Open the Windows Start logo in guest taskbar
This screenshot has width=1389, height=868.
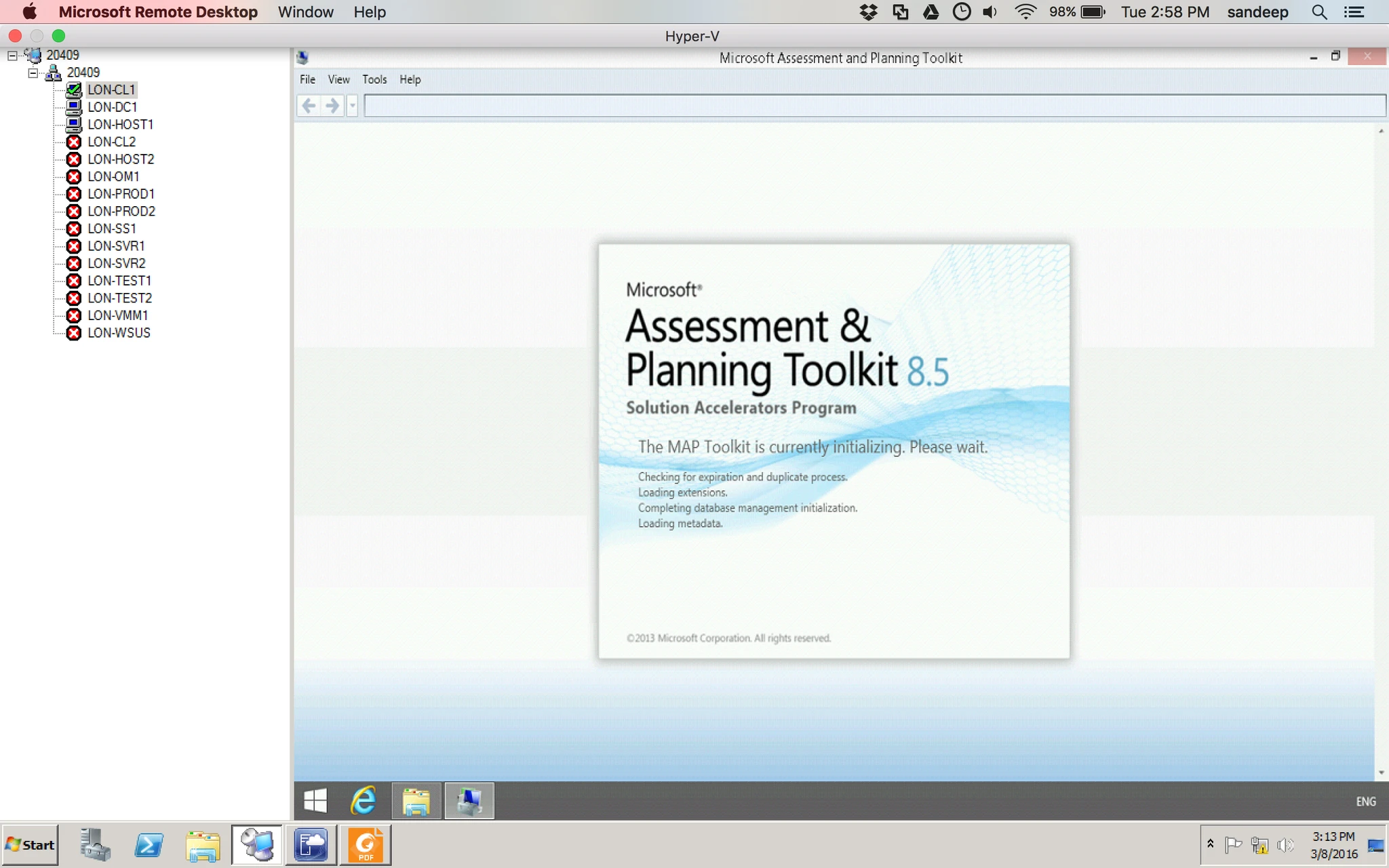tap(315, 801)
